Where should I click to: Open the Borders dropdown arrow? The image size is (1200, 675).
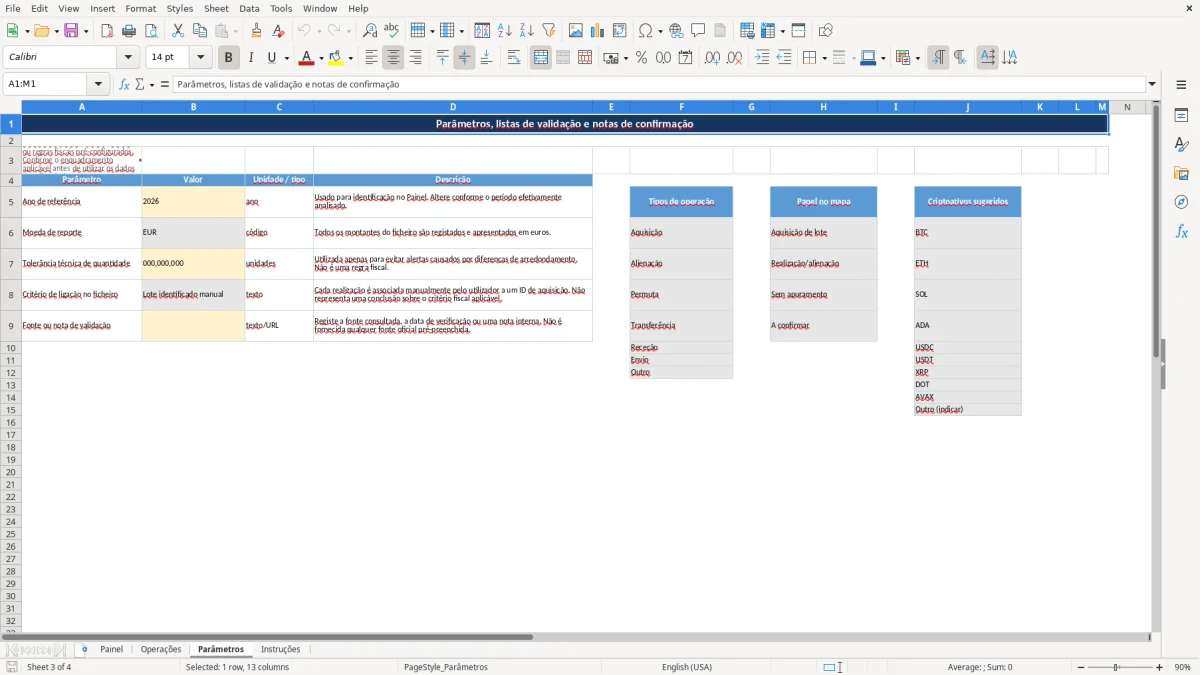pos(823,58)
